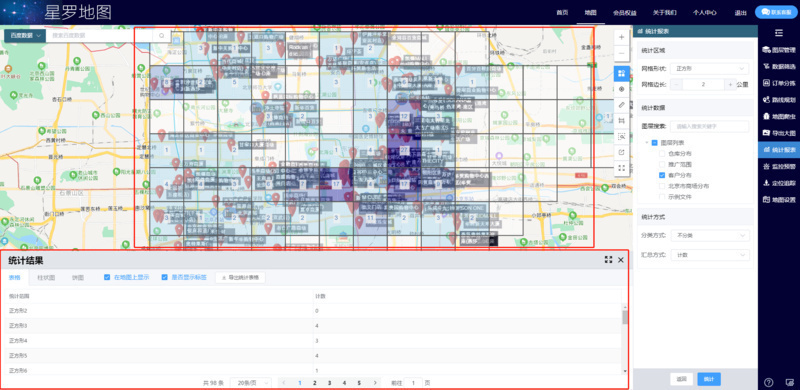Open the 汇总方式 dropdown
The height and width of the screenshot is (390, 800).
coord(710,255)
